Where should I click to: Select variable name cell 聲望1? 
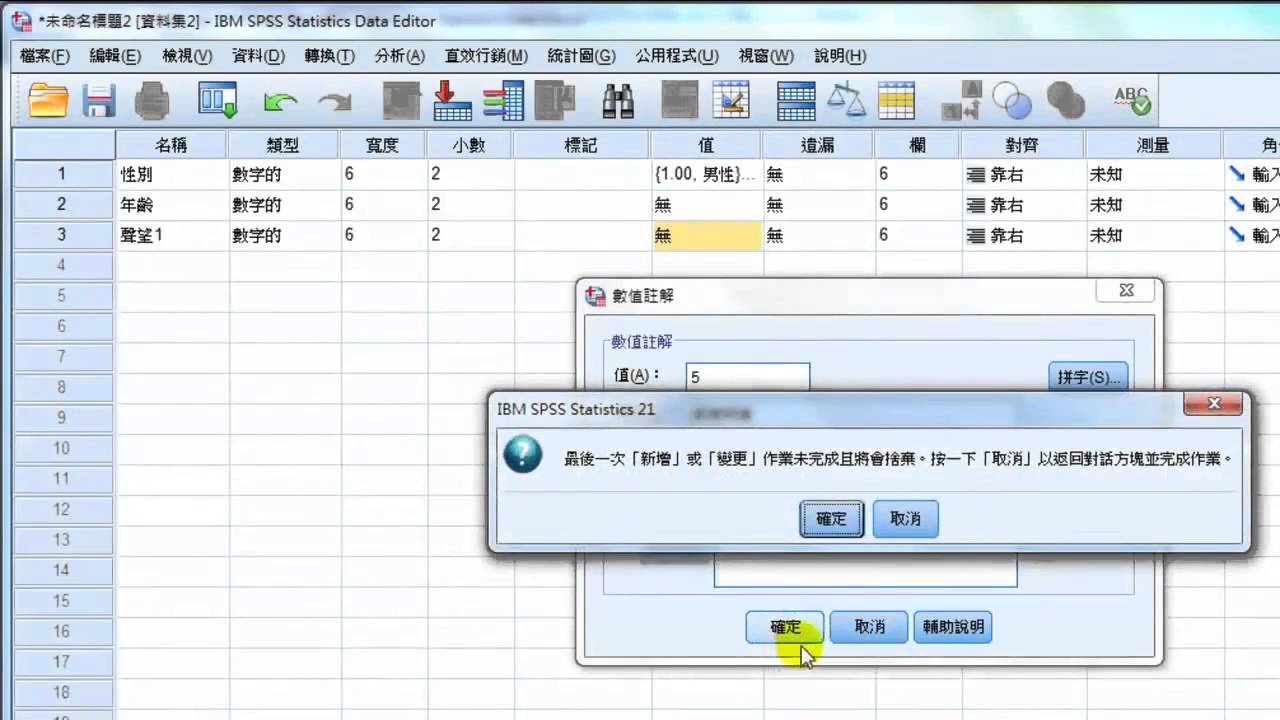tap(172, 236)
